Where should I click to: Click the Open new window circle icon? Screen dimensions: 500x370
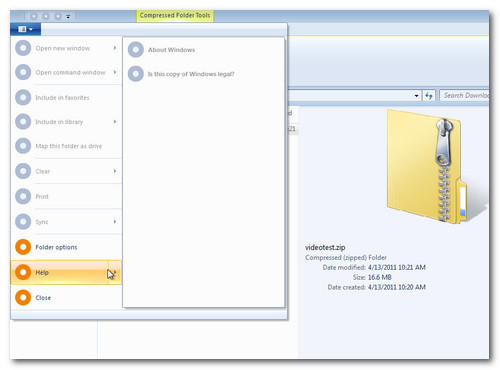click(x=23, y=48)
